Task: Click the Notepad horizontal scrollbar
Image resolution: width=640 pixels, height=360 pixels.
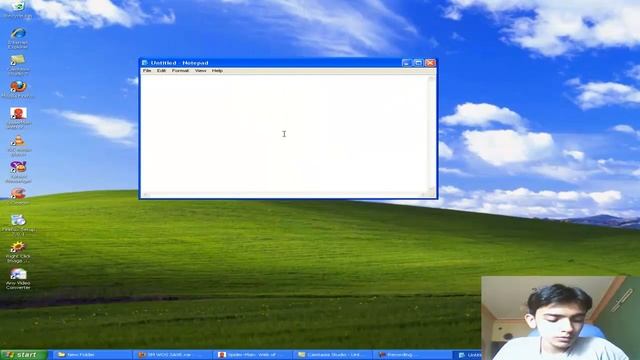Action: click(284, 195)
